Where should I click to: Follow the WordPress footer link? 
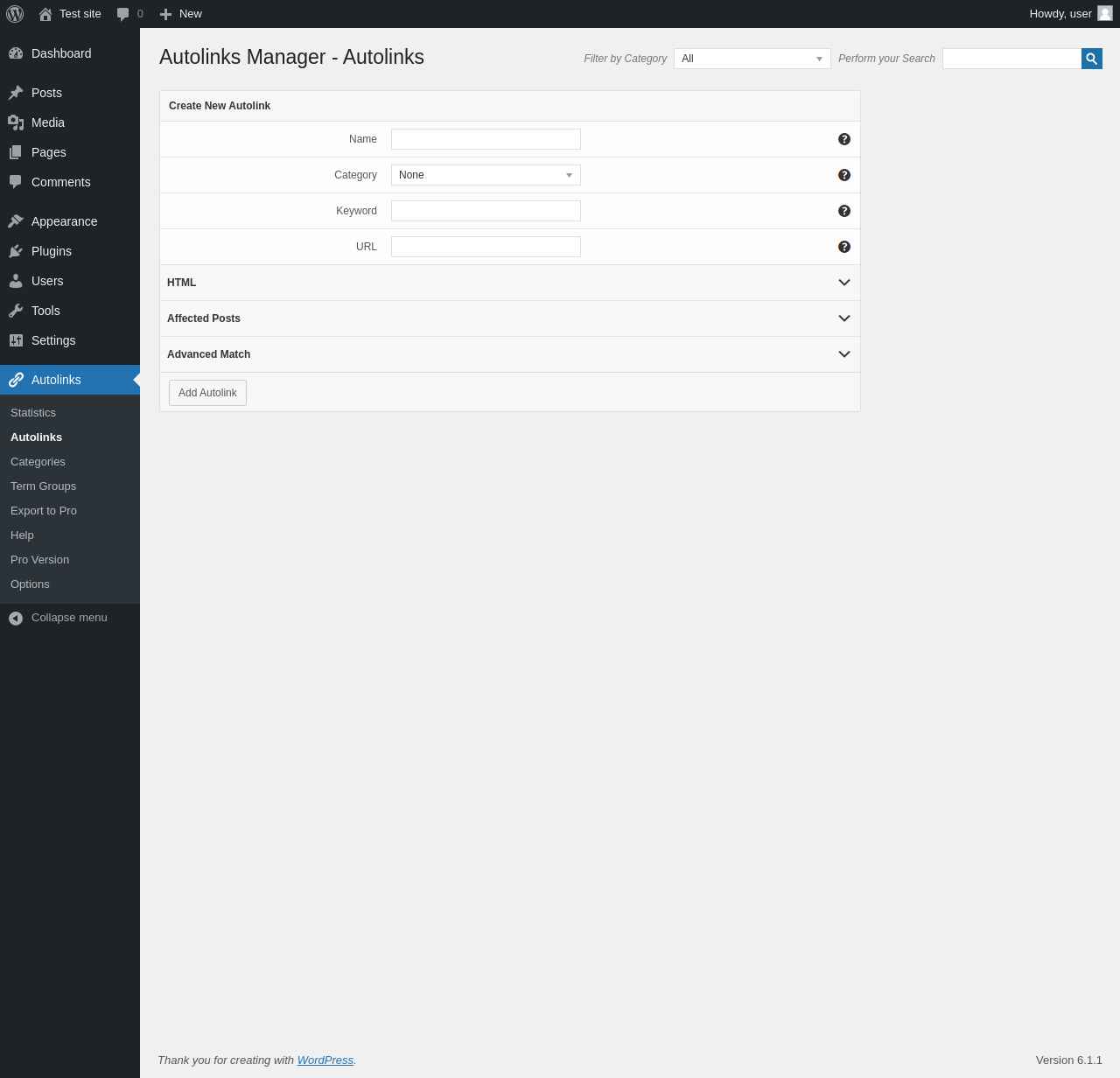325,1060
